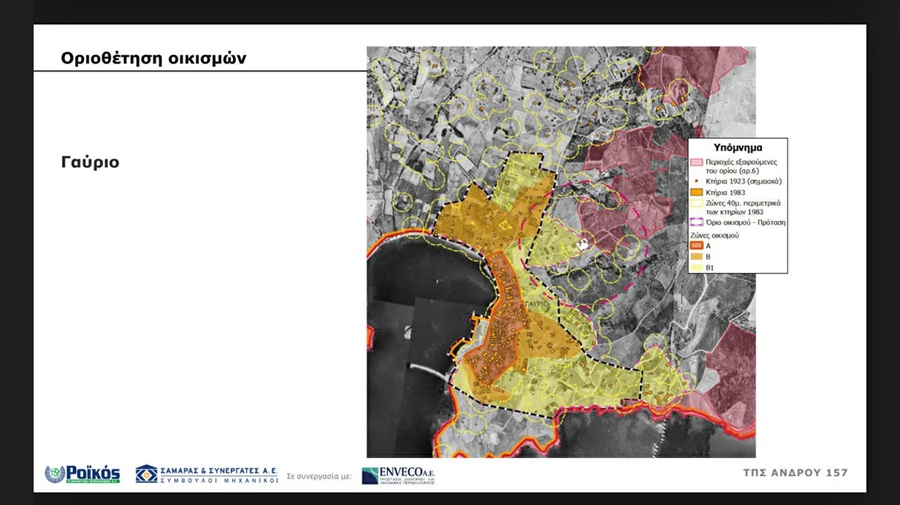Click the 'Σε συνεργασία με:' footer text

(x=318, y=477)
